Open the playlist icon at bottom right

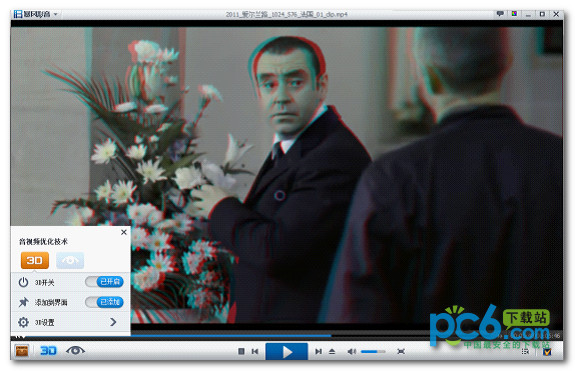pyautogui.click(x=525, y=352)
